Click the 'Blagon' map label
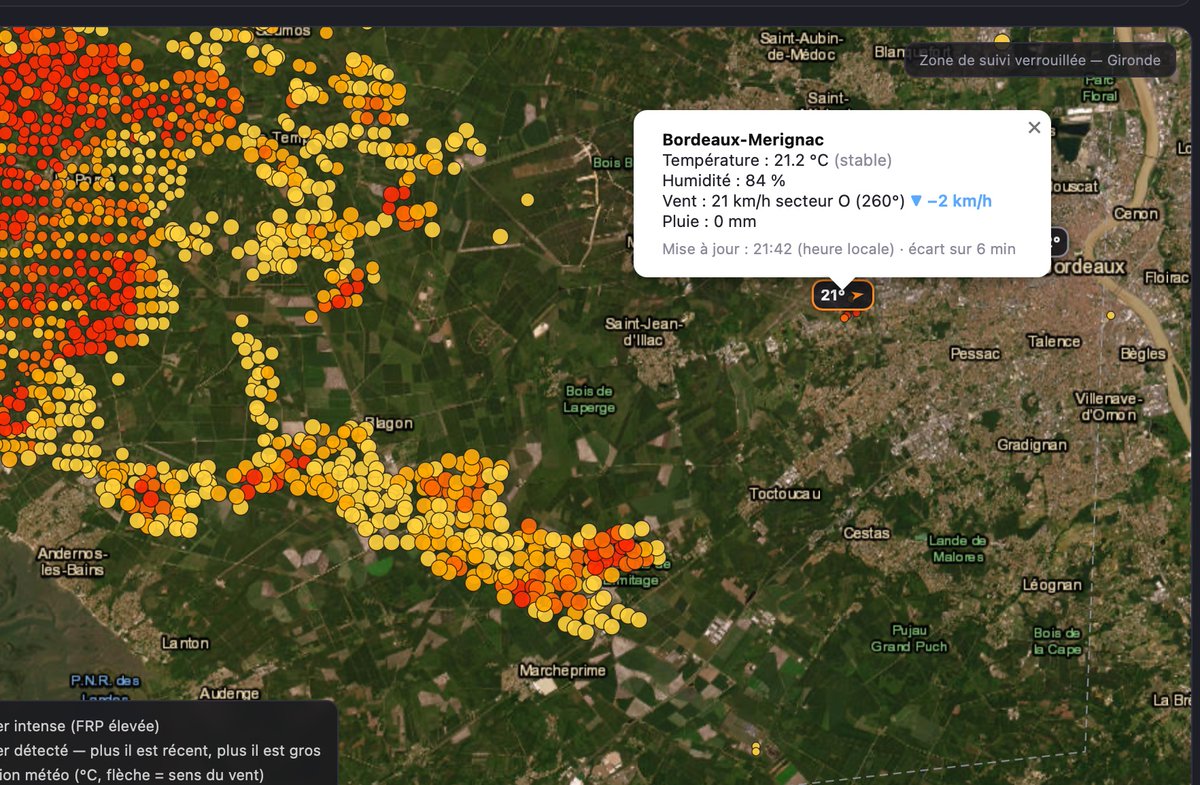The height and width of the screenshot is (785, 1200). click(x=389, y=423)
